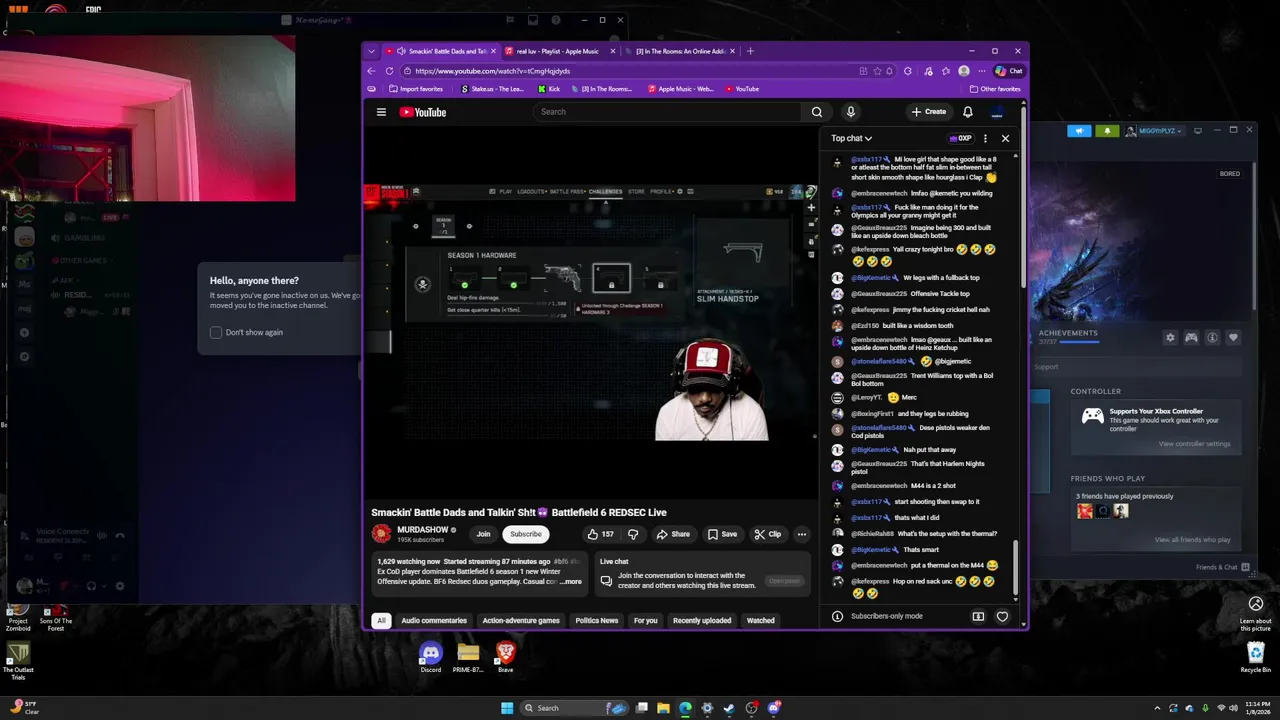Open Steam MIGGYnPLYZ account dropdown
The width and height of the screenshot is (1280, 720).
click(x=1159, y=131)
